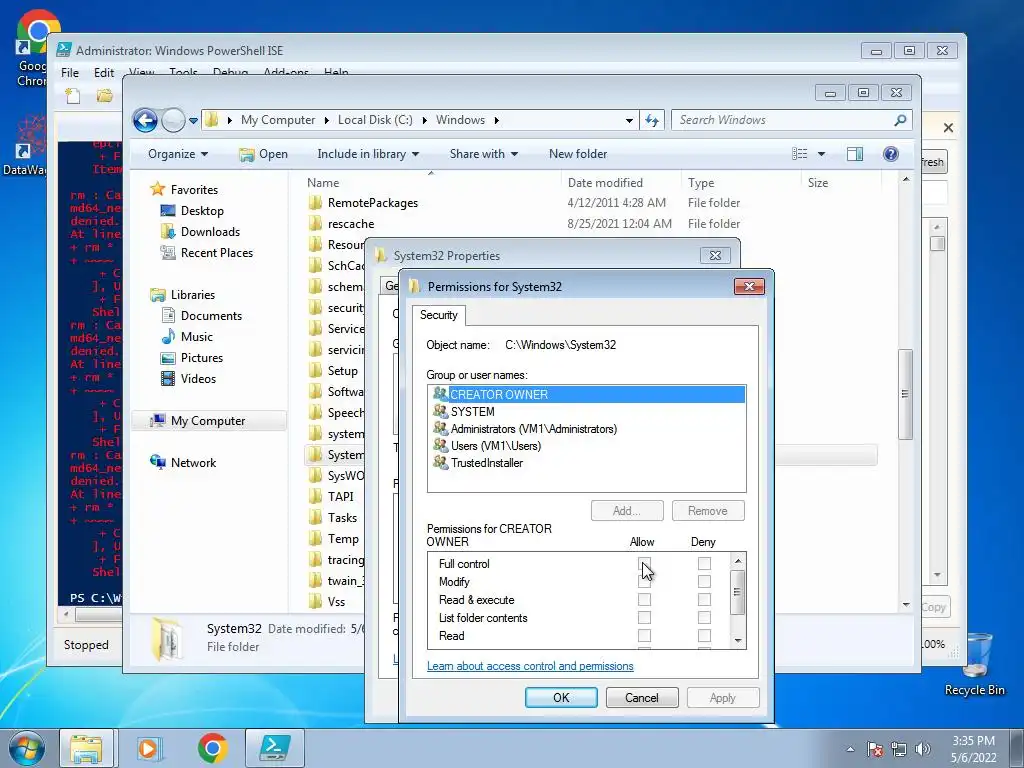Click Explorer Forward arrow button
This screenshot has height=768, width=1024.
click(x=173, y=120)
